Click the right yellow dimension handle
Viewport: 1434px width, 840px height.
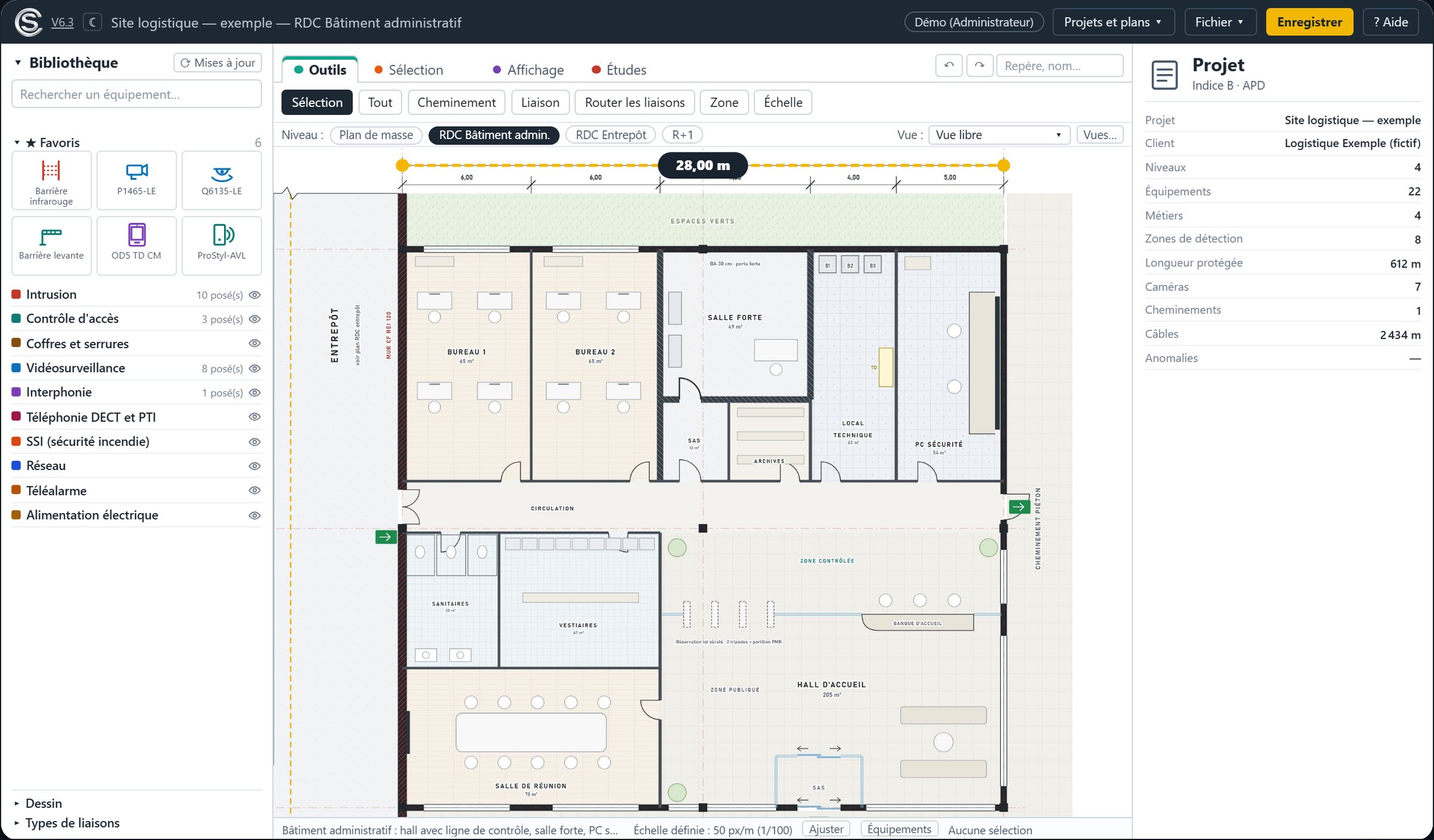point(1004,165)
